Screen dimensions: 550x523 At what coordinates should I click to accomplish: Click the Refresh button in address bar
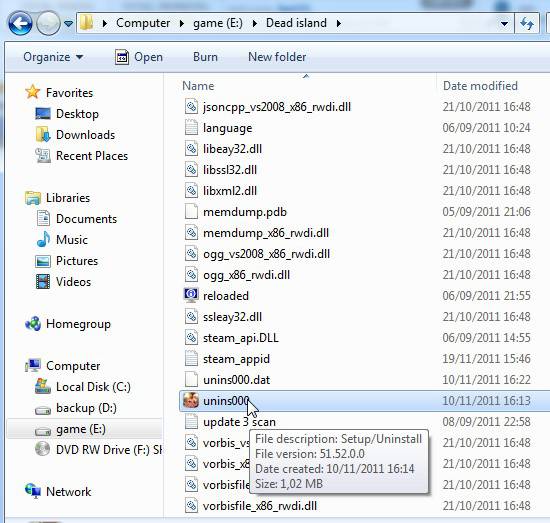527,24
